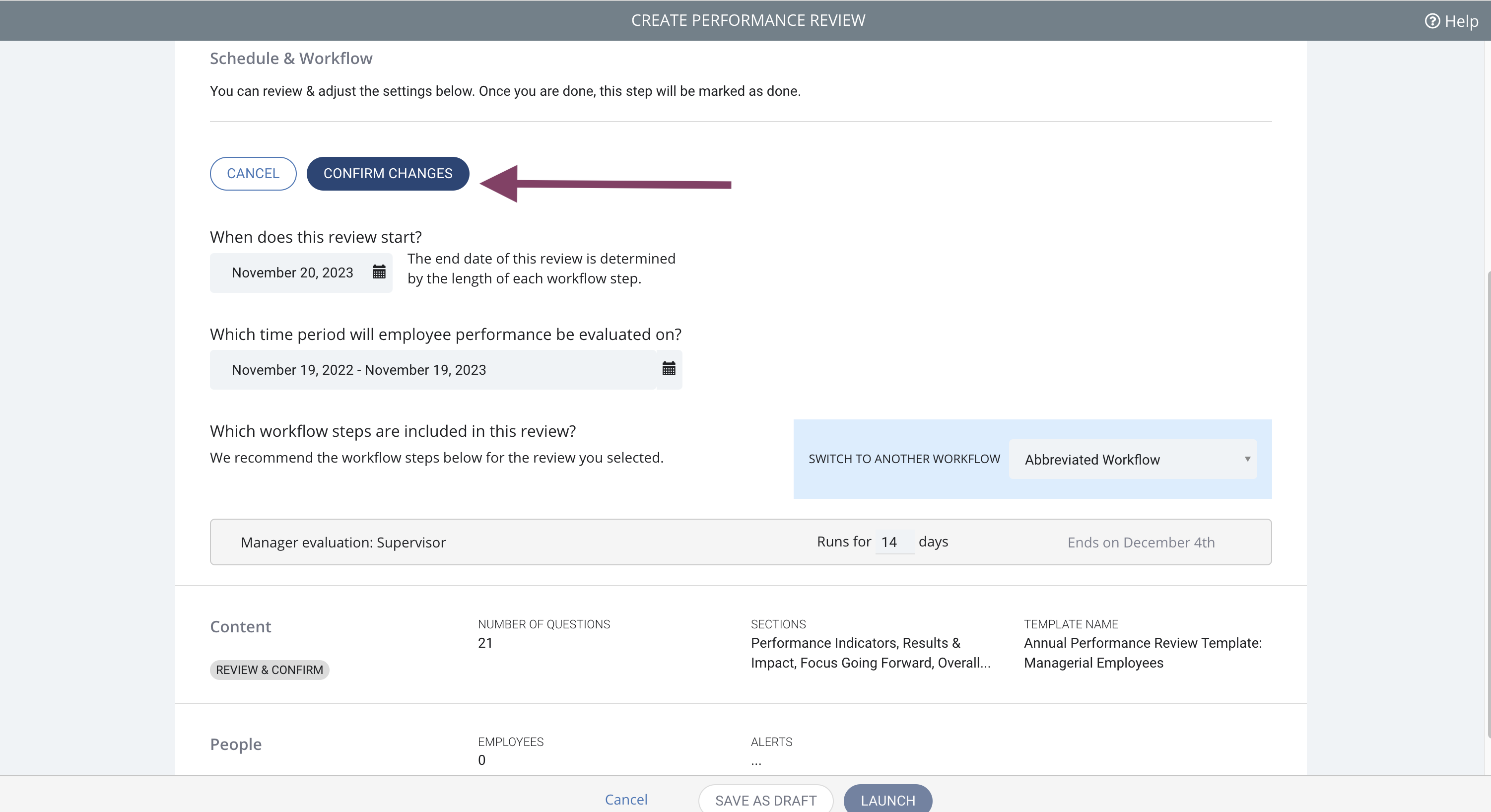Click the Runs for 14 days input

(894, 541)
